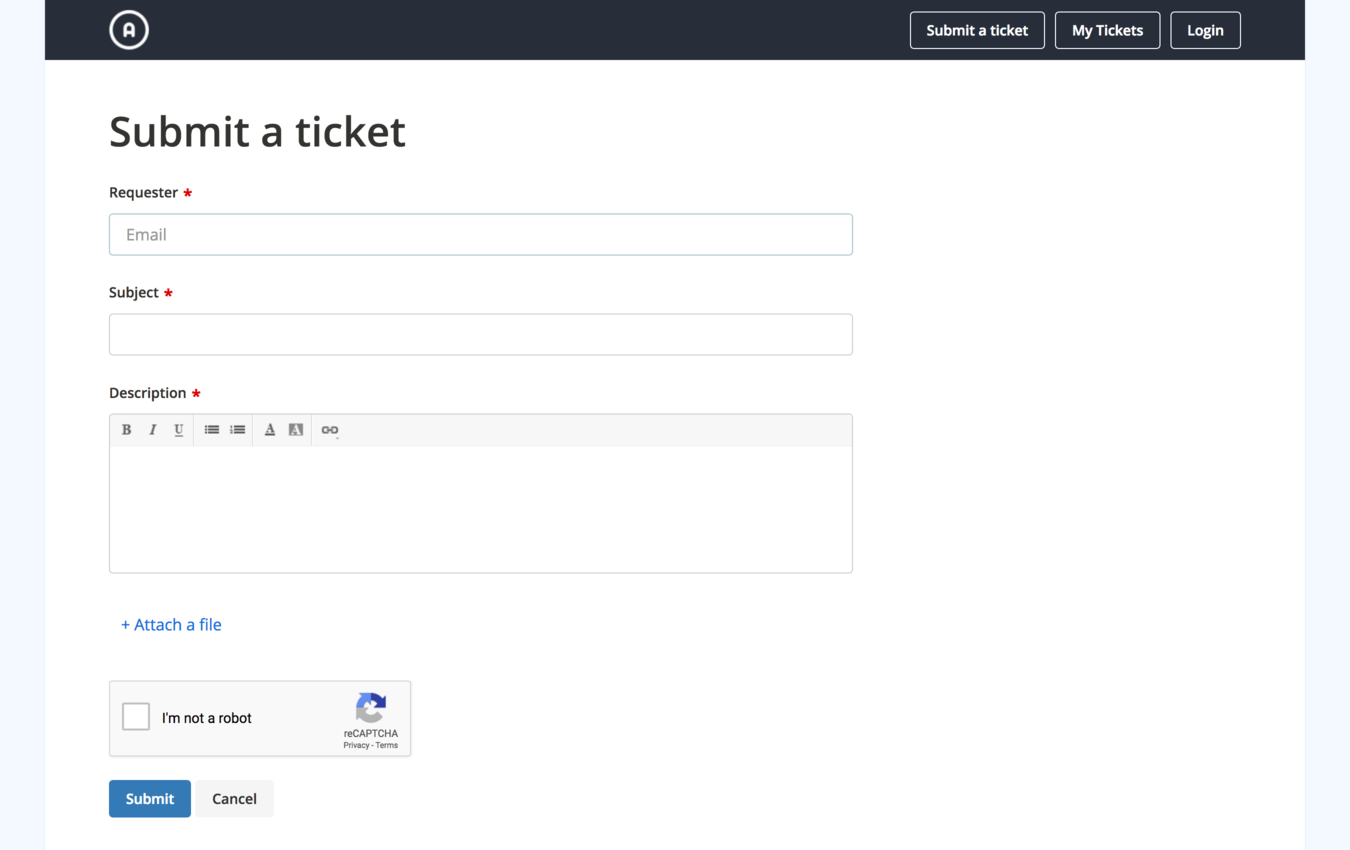The height and width of the screenshot is (850, 1350).
Task: Click the reCAPTCHA logo icon
Action: coord(371,708)
